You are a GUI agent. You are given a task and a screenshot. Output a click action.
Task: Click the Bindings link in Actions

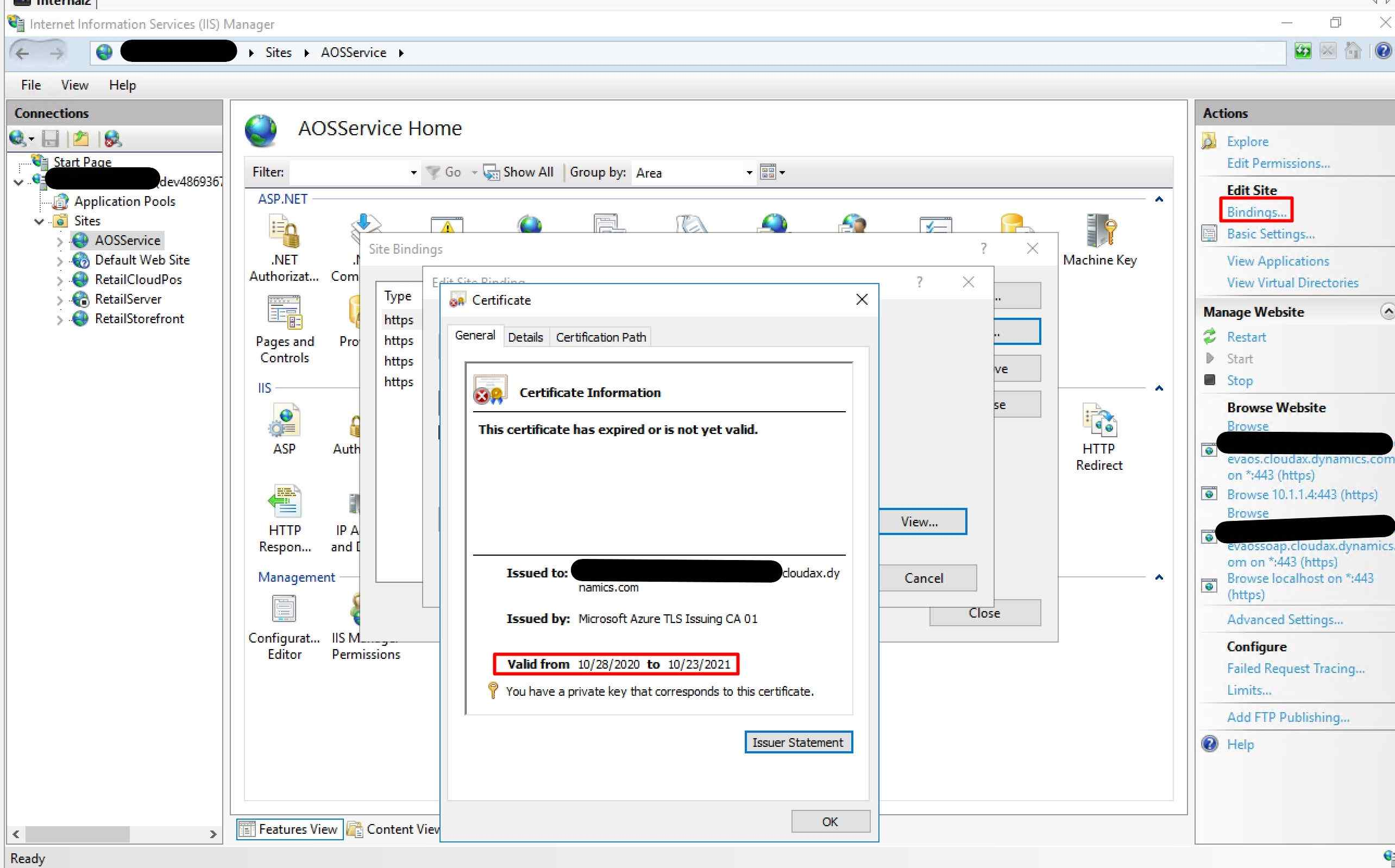[1255, 212]
